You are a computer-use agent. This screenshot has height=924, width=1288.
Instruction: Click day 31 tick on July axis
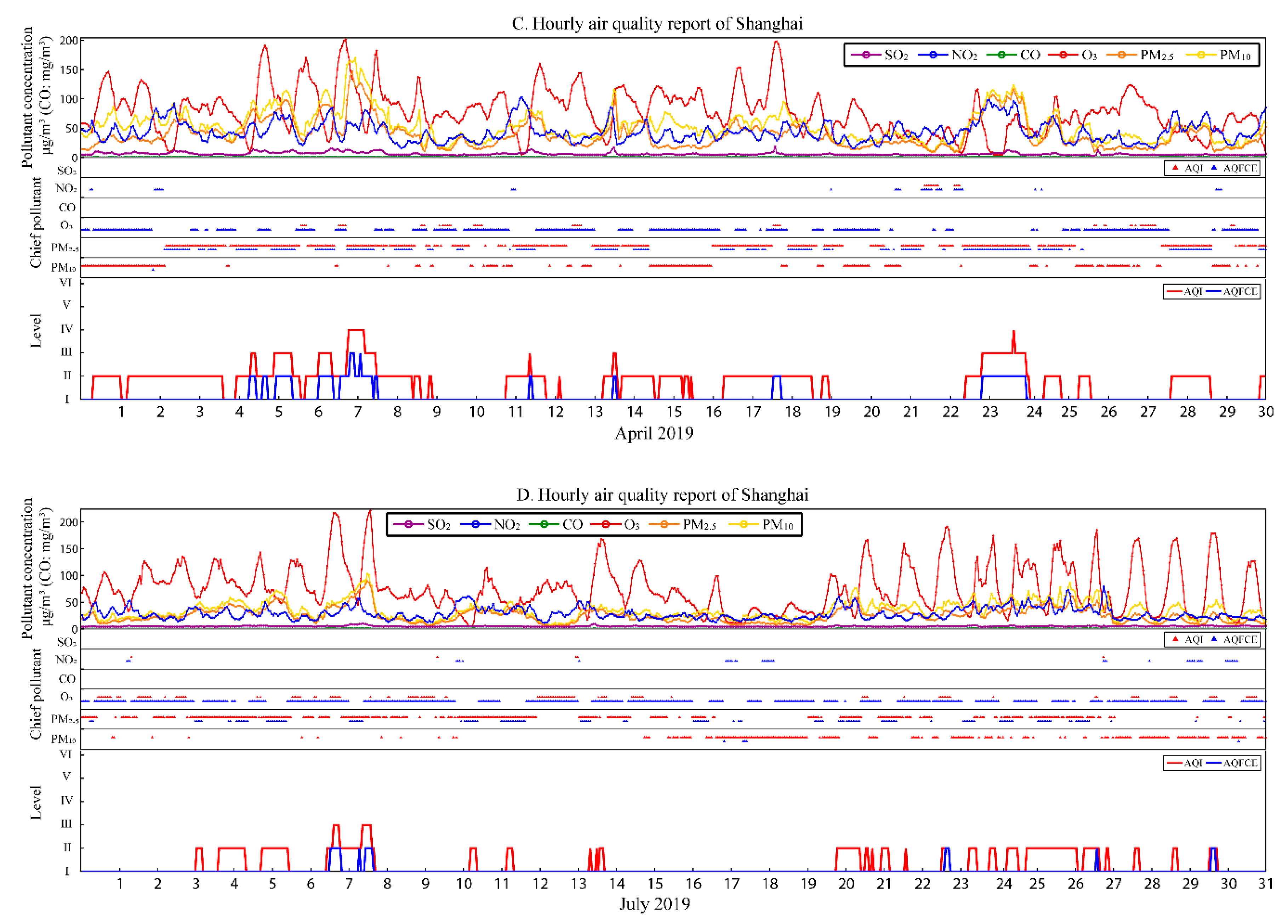coord(1265,884)
